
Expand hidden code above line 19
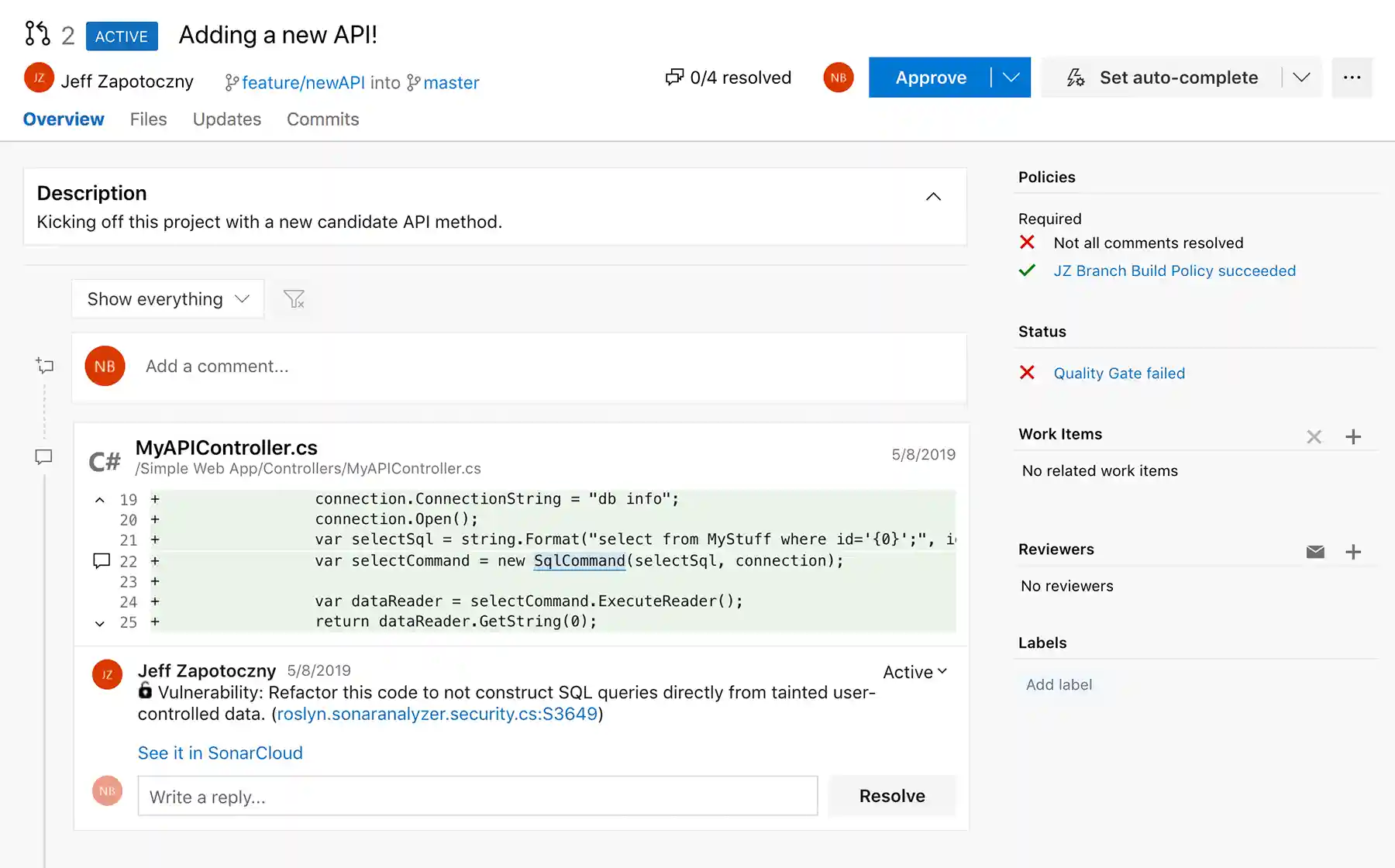[99, 499]
